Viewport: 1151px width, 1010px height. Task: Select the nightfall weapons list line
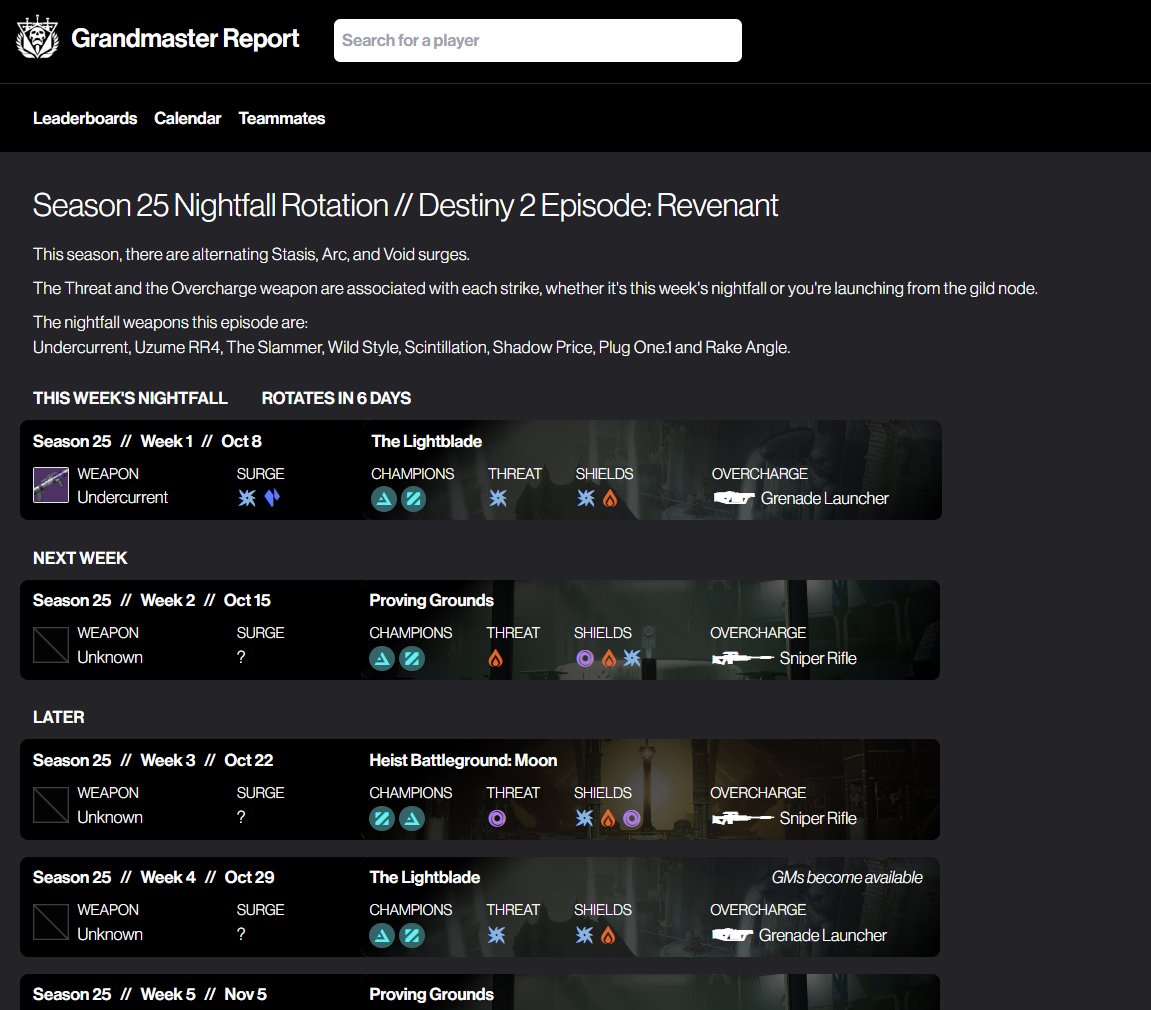(411, 347)
